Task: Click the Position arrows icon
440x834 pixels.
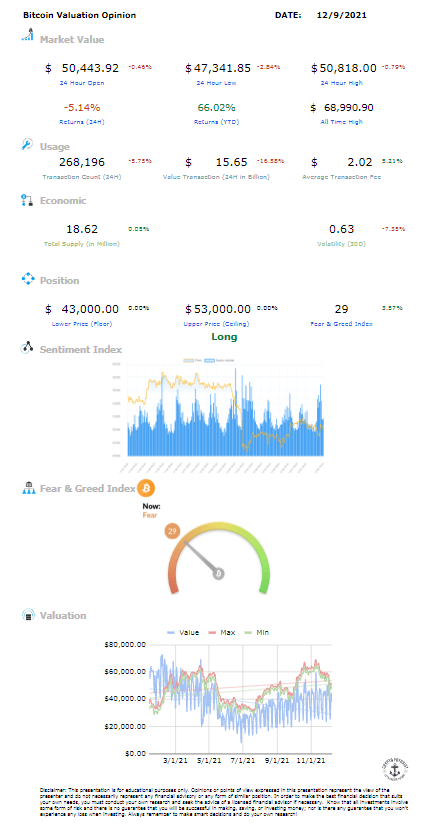Action: pos(28,279)
